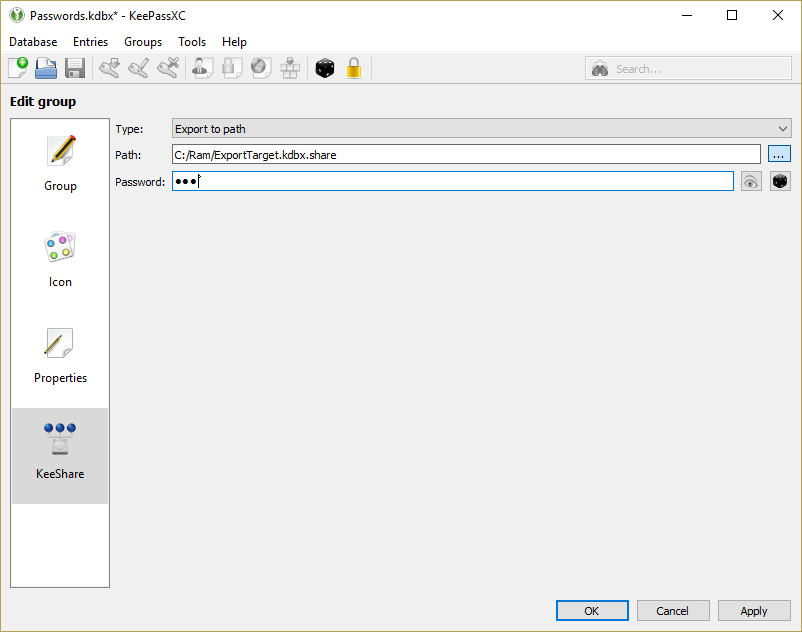Lock the database with the padlock icon
This screenshot has height=632, width=802.
(x=354, y=67)
